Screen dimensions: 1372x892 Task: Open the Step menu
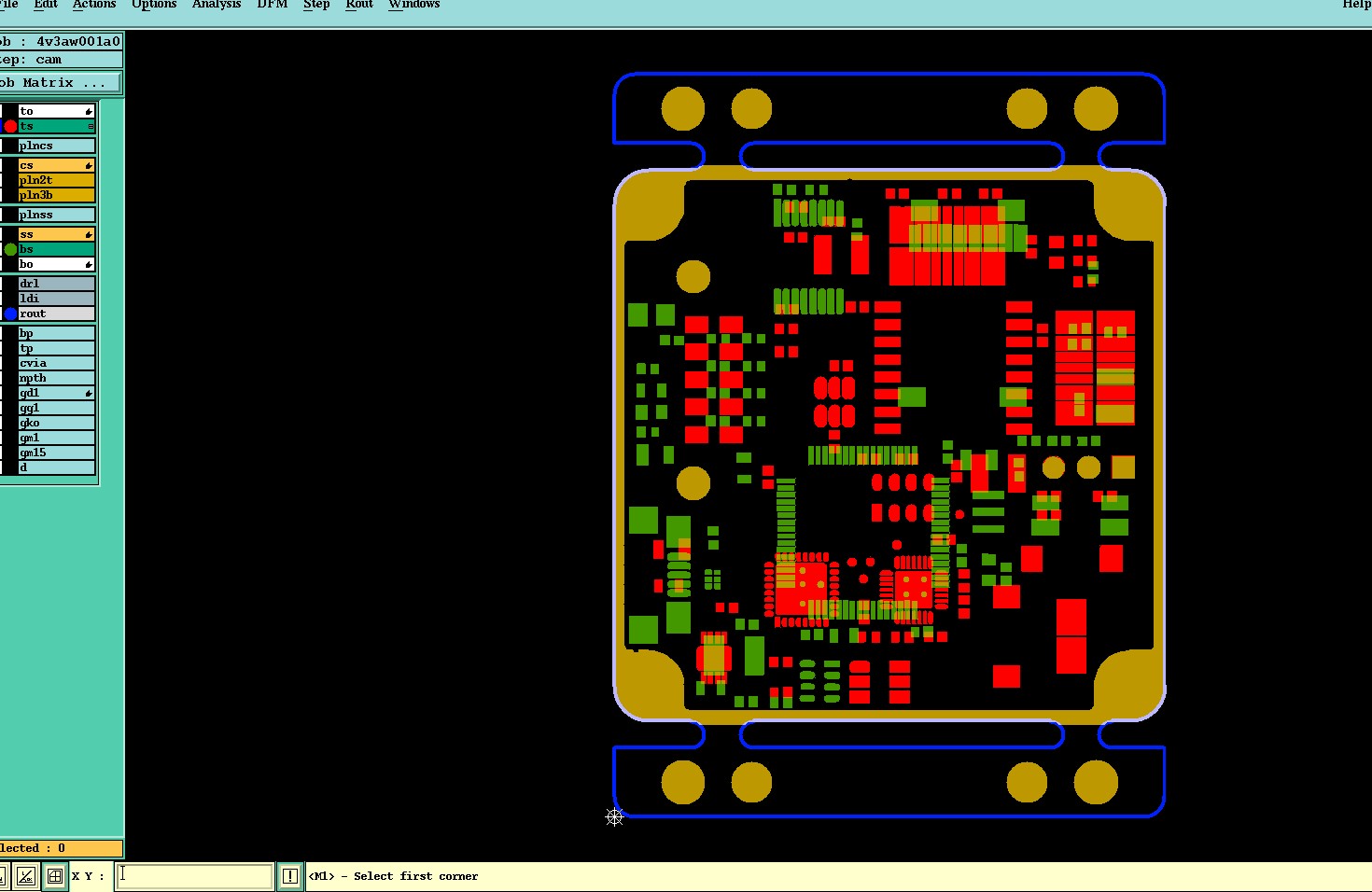coord(316,4)
